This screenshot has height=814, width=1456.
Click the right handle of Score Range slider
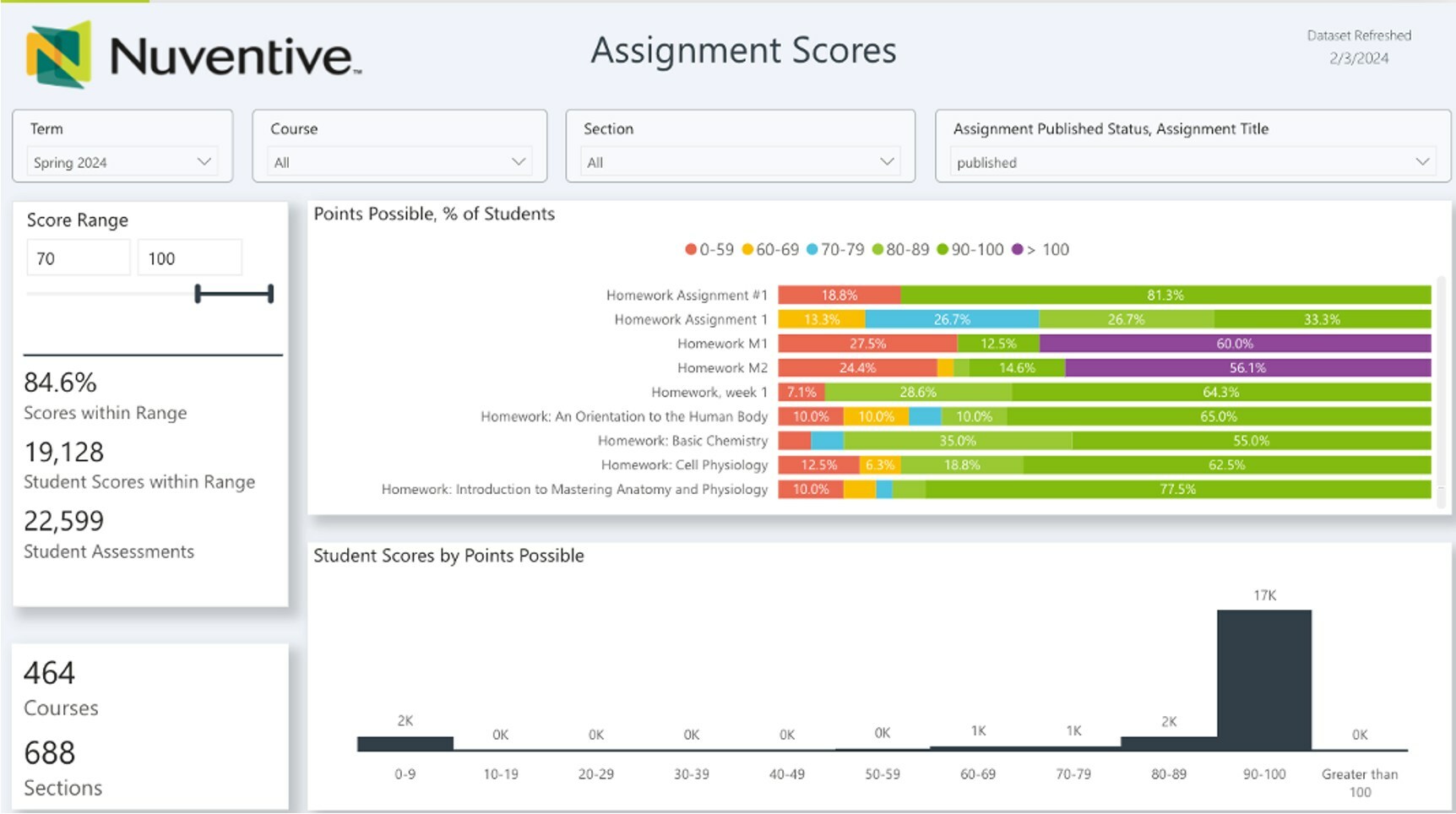(270, 294)
